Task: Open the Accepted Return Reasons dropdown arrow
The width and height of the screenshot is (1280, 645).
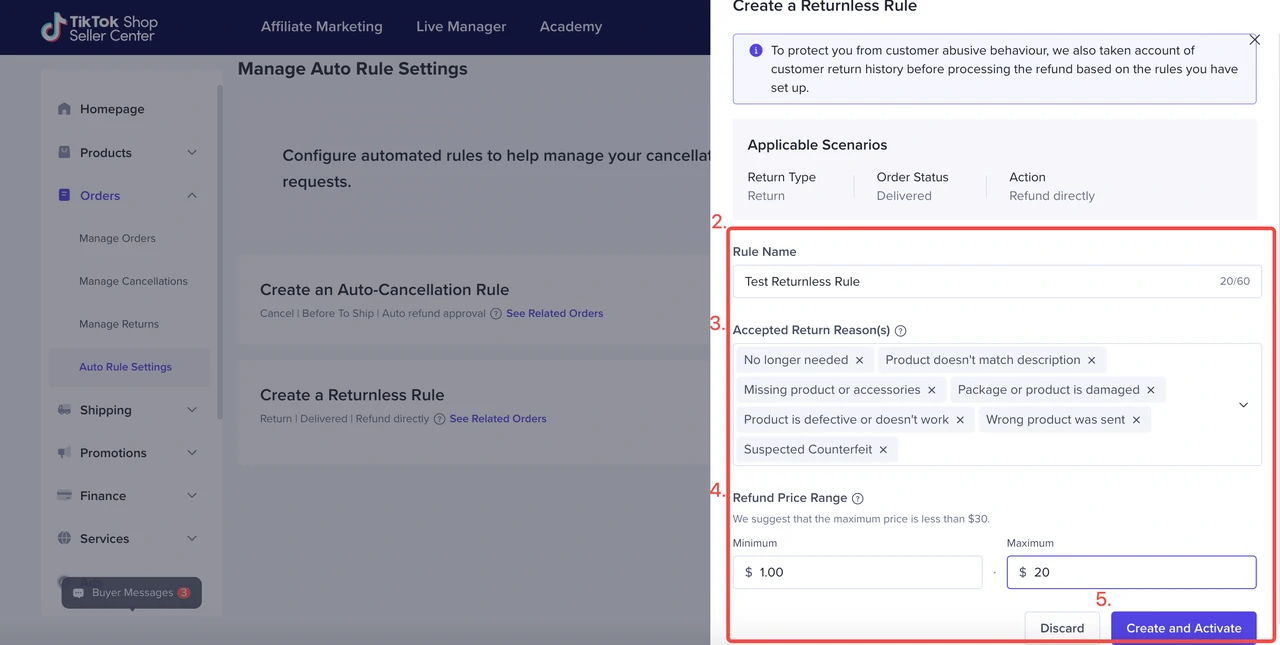Action: 1243,405
